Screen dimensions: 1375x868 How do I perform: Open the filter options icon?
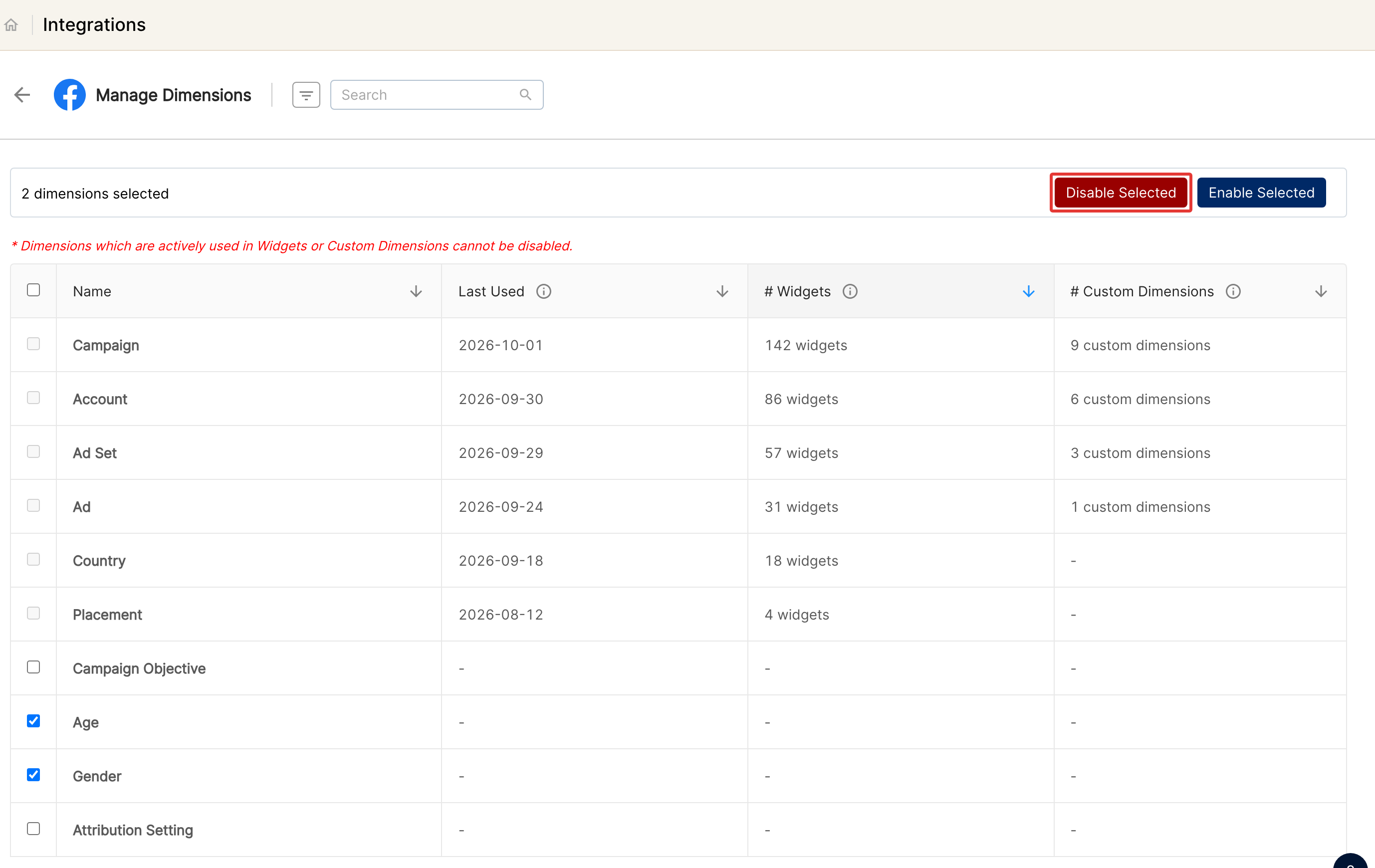pyautogui.click(x=306, y=95)
